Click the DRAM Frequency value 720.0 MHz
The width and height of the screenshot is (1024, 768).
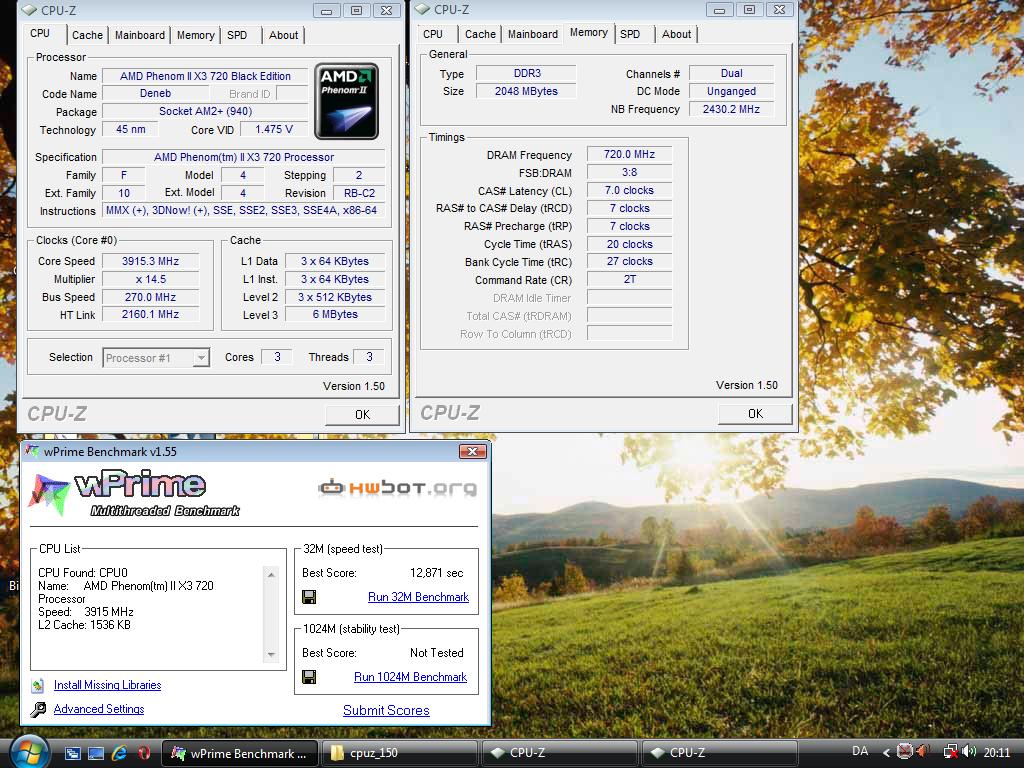point(629,154)
